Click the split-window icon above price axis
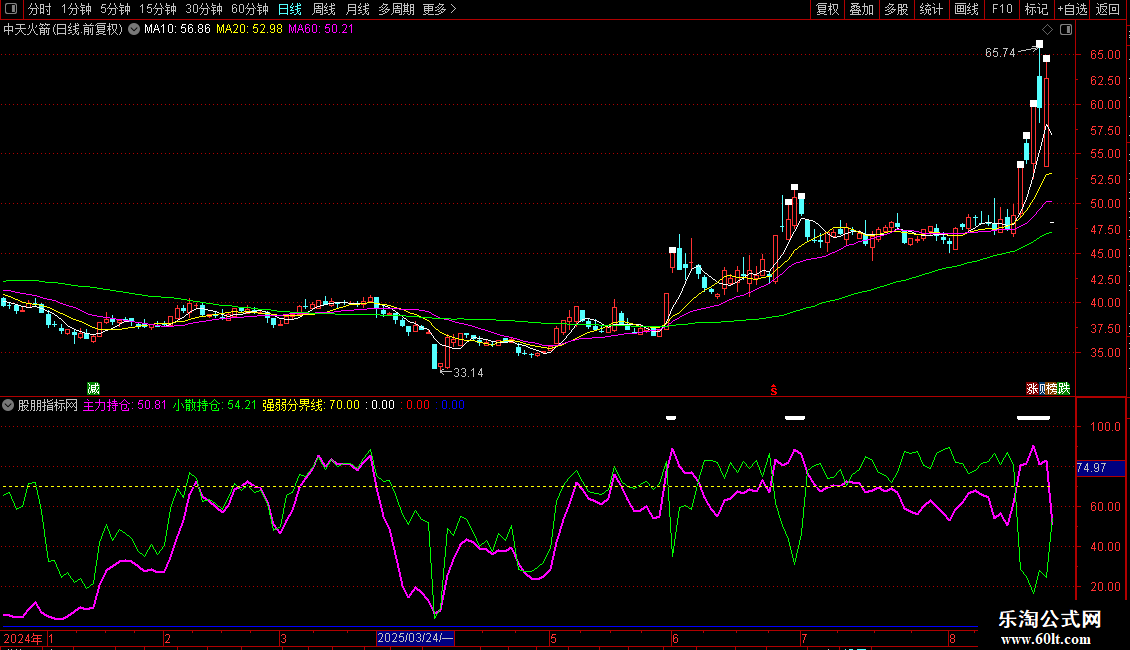1130x650 pixels. point(1066,30)
